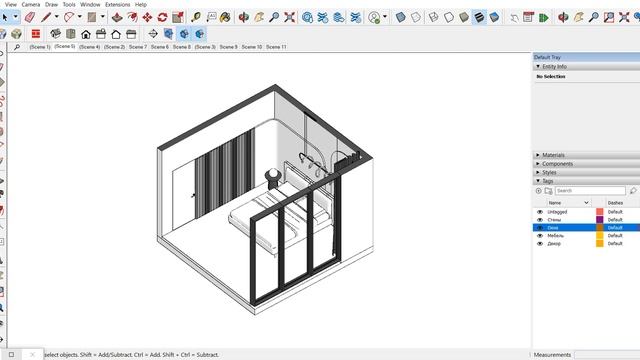Viewport: 640px width, 360px height.
Task: Sort tags by Name column
Action: click(x=569, y=203)
